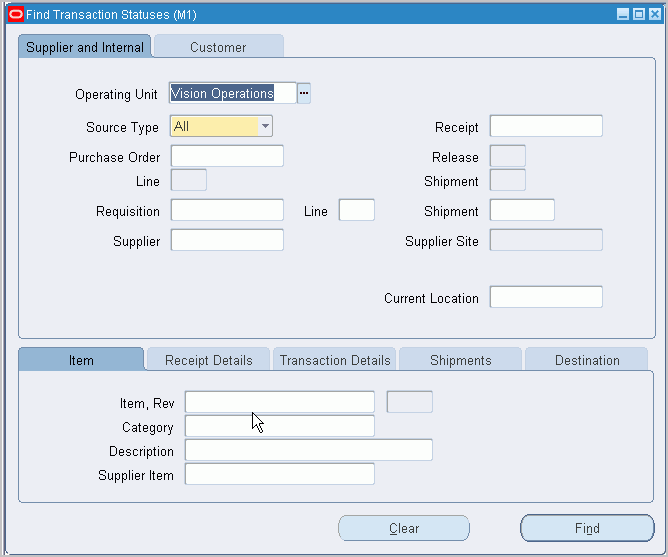The width and height of the screenshot is (668, 557).
Task: Click the Receipt field
Action: click(x=546, y=126)
